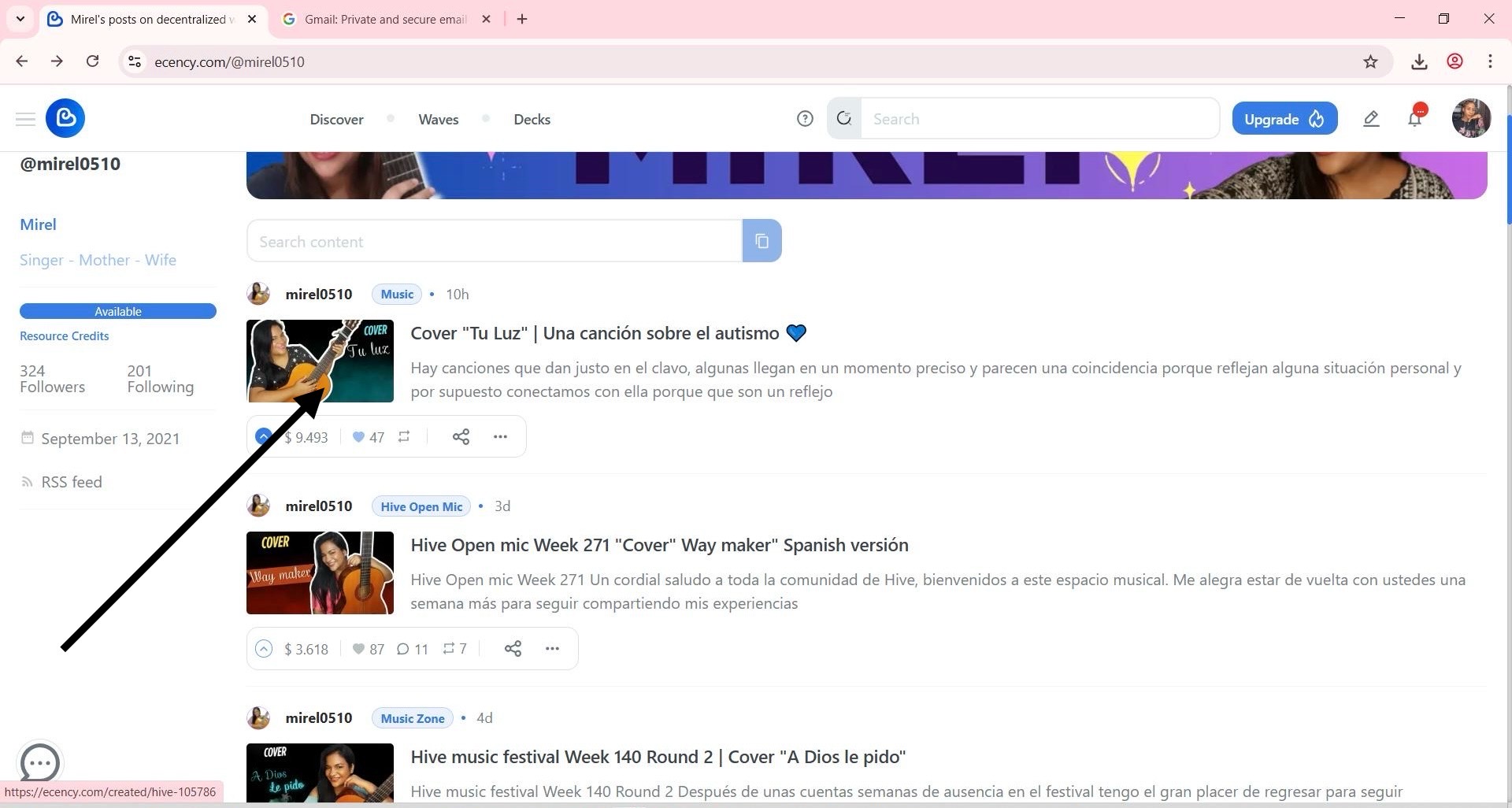1512x808 pixels.
Task: View site information icon in address bar
Action: coord(135,61)
